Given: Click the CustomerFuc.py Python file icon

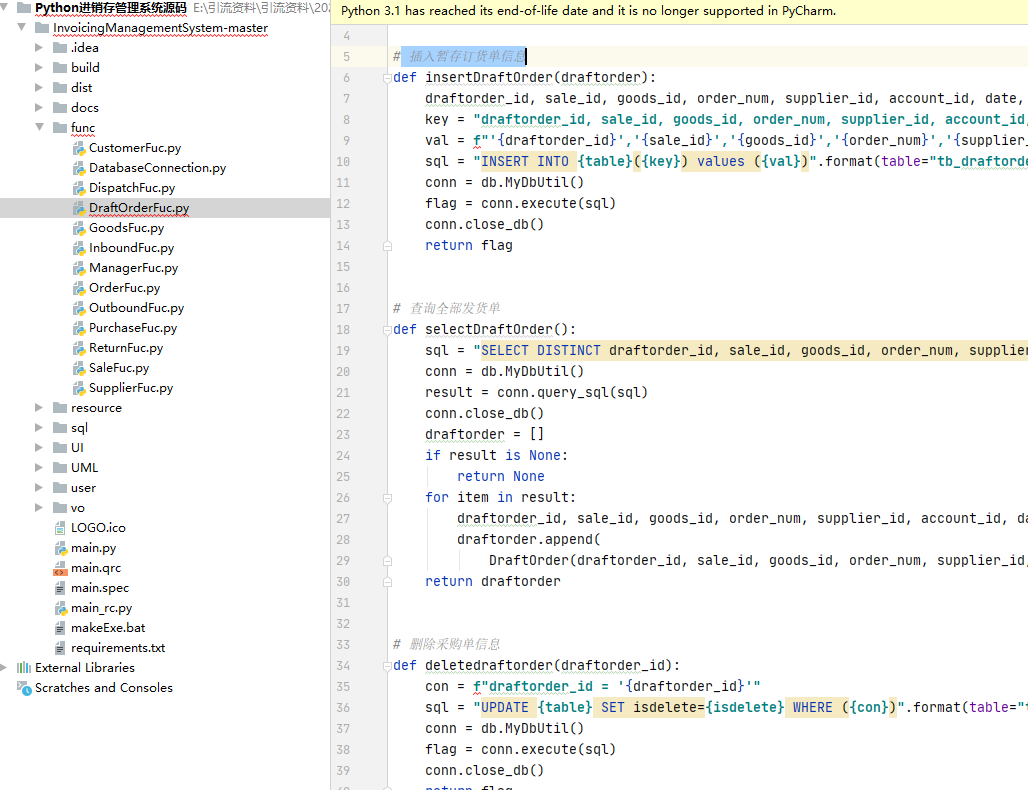Looking at the screenshot, I should (79, 148).
